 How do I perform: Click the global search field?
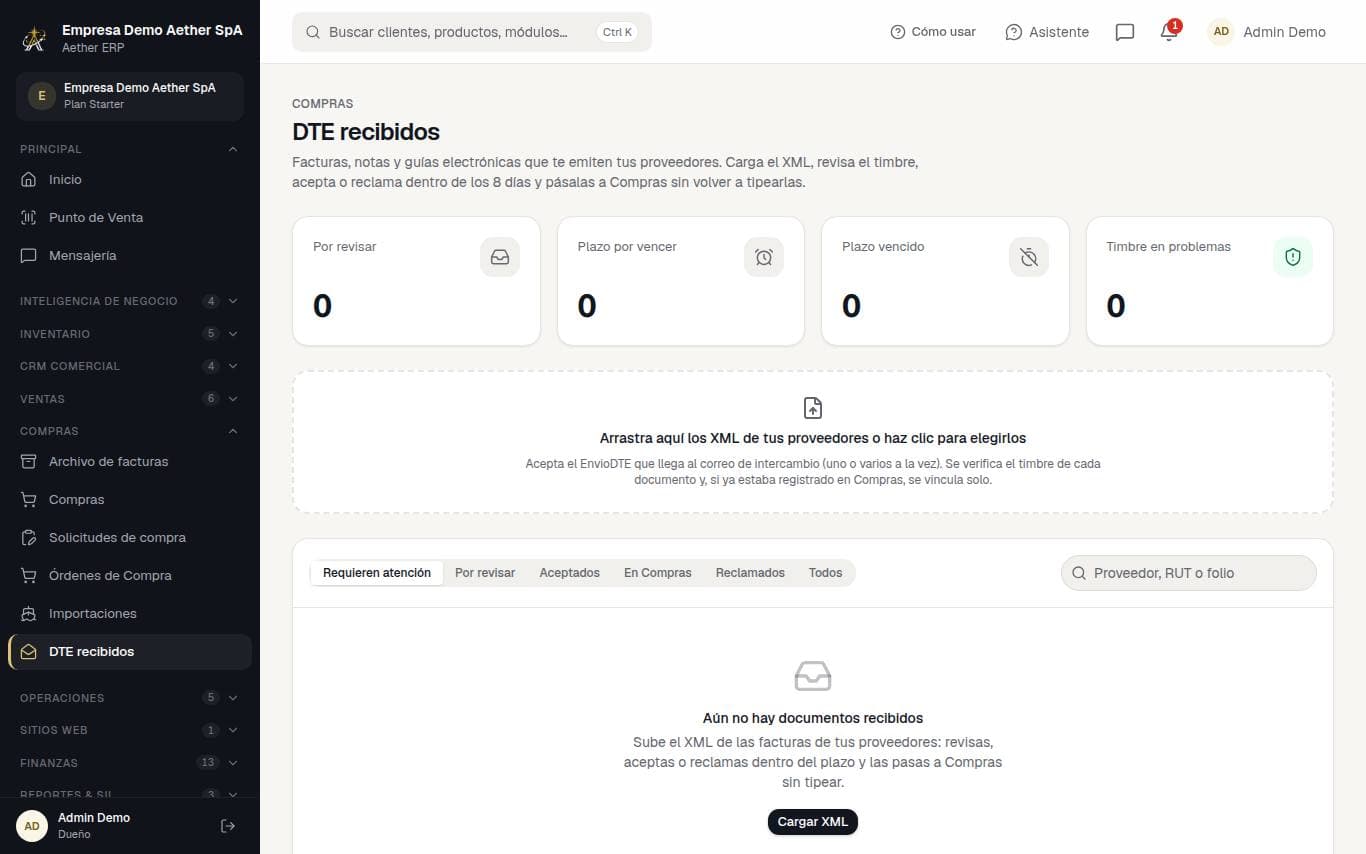(x=472, y=32)
